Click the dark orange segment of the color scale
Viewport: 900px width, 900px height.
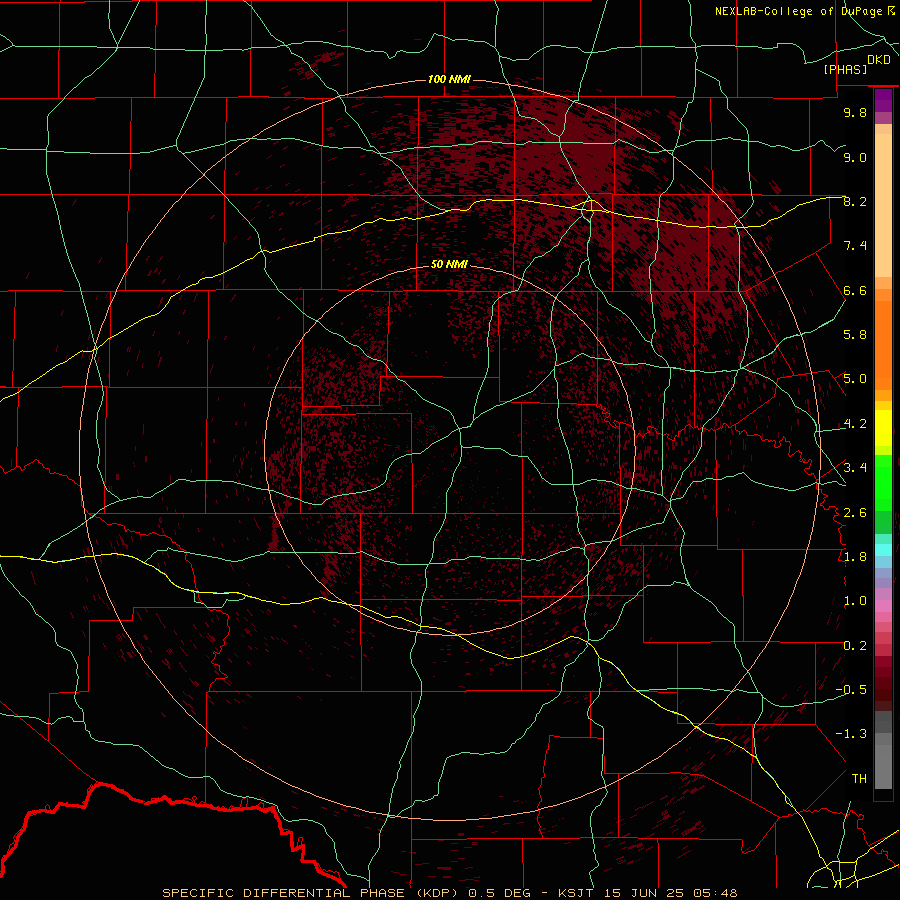[x=883, y=346]
